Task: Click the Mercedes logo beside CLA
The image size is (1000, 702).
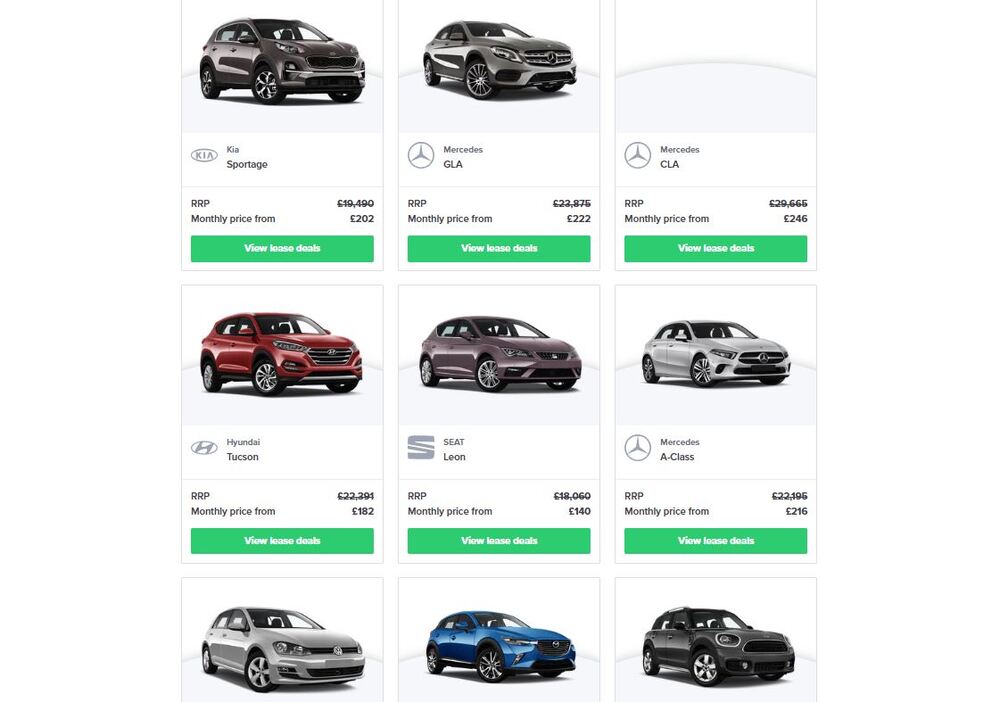Action: [x=638, y=156]
